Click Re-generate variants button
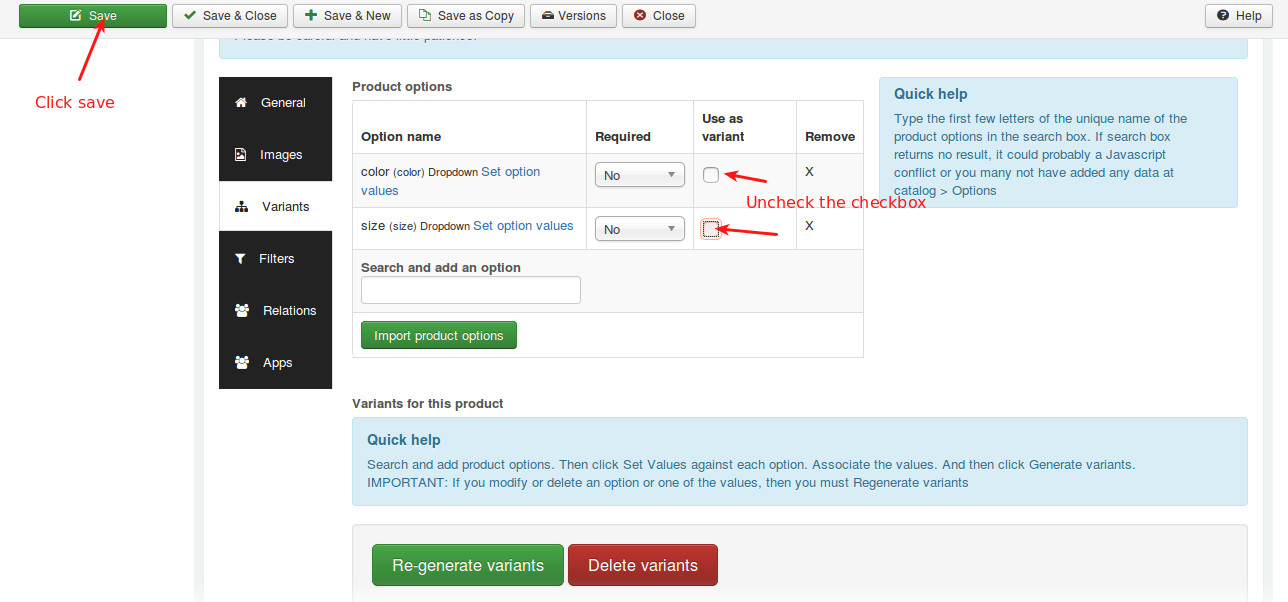 (468, 565)
